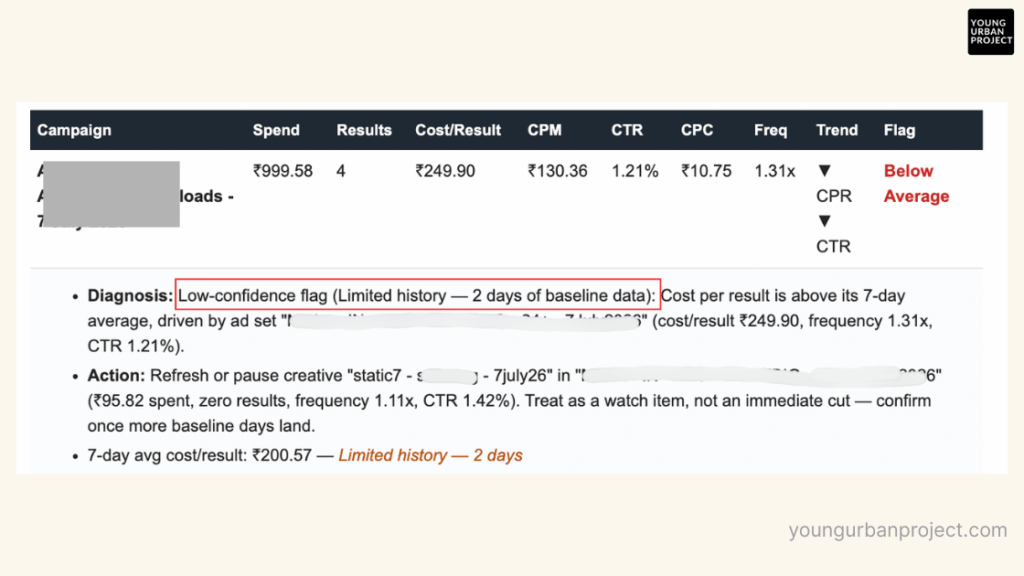Click the 7-day avg cost/result ₹200.57 text
The height and width of the screenshot is (576, 1024).
coord(199,455)
